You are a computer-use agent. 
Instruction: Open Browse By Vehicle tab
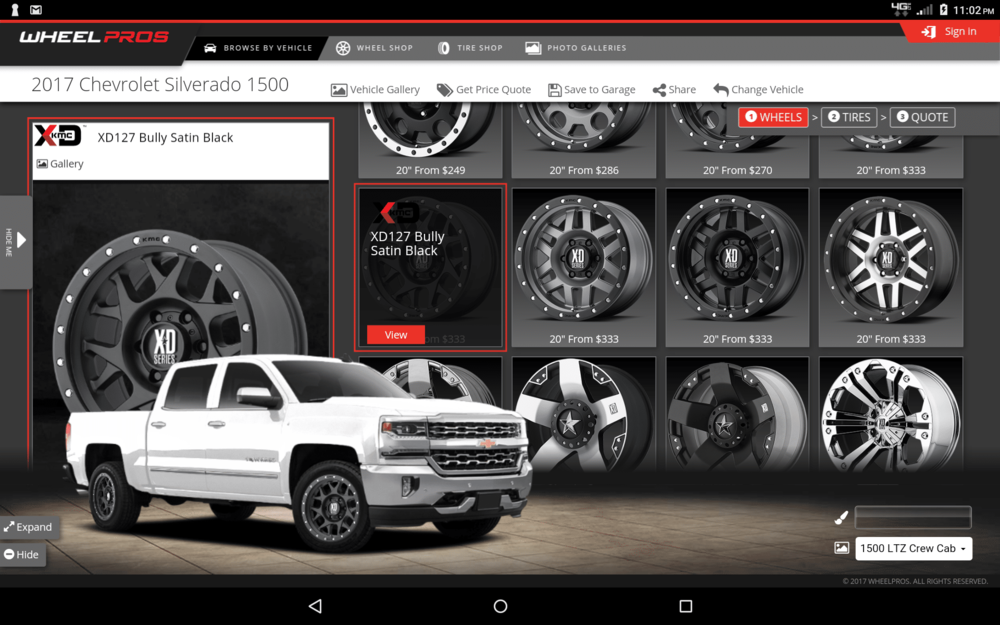click(258, 48)
